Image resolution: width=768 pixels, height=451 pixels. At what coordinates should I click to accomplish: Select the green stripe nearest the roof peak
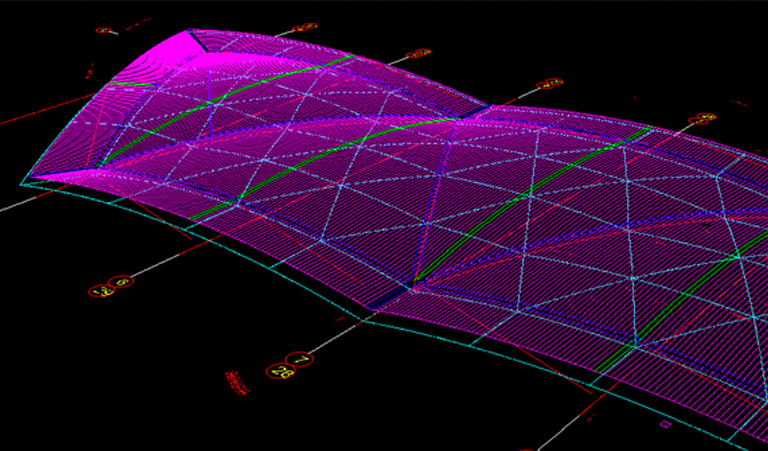click(x=250, y=87)
